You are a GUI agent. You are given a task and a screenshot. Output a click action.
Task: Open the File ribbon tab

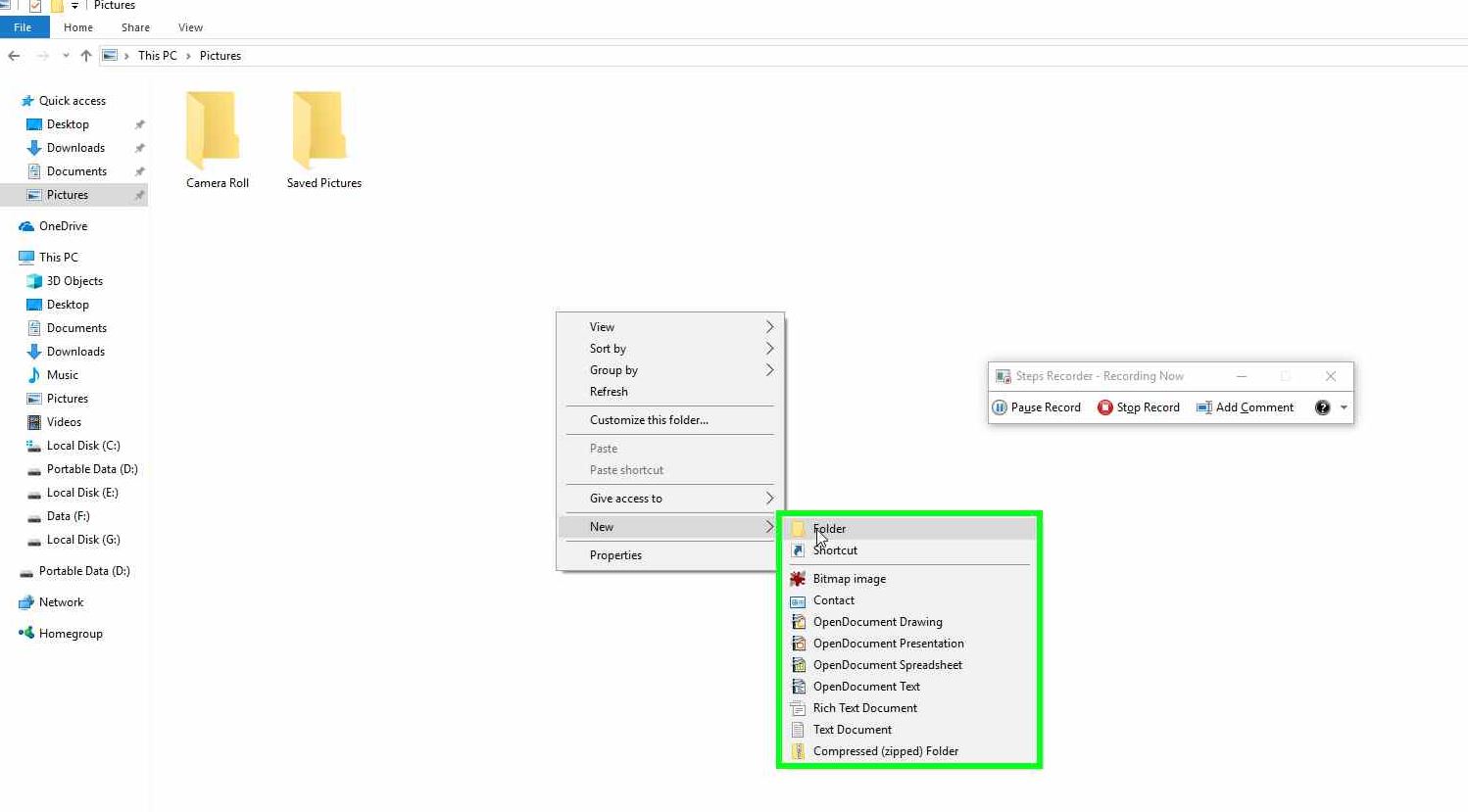[x=23, y=27]
